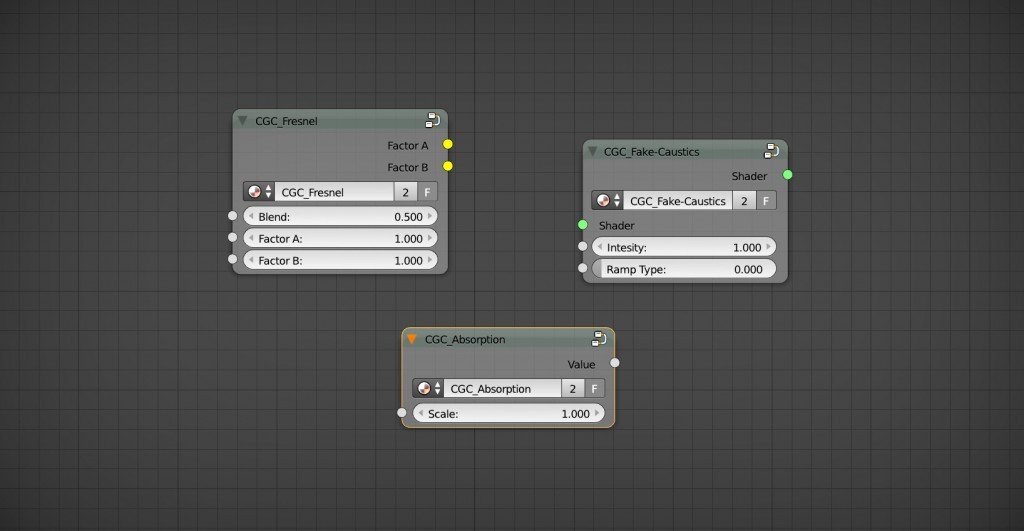The width and height of the screenshot is (1024, 531).
Task: Decrease Intesity with its left arrow
Action: (x=600, y=247)
